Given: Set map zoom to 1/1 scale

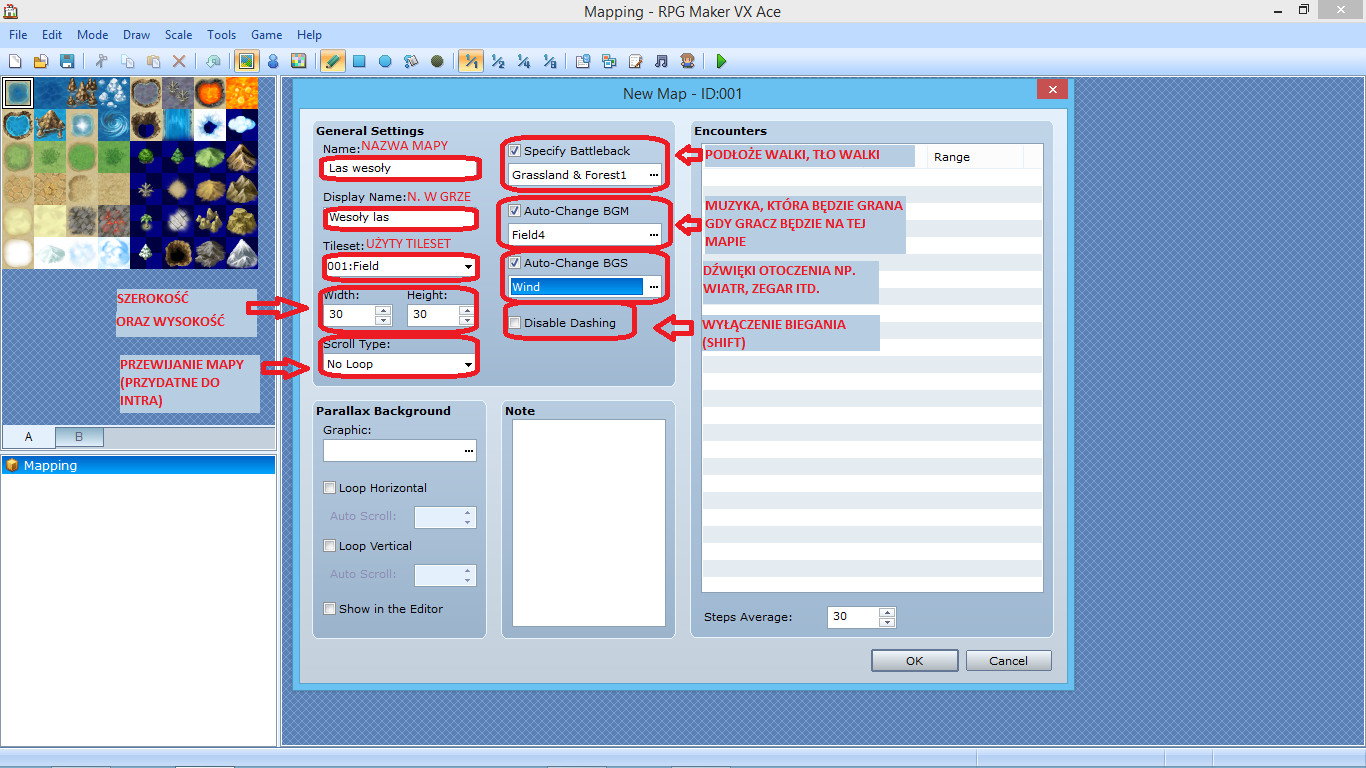Looking at the screenshot, I should pos(471,61).
